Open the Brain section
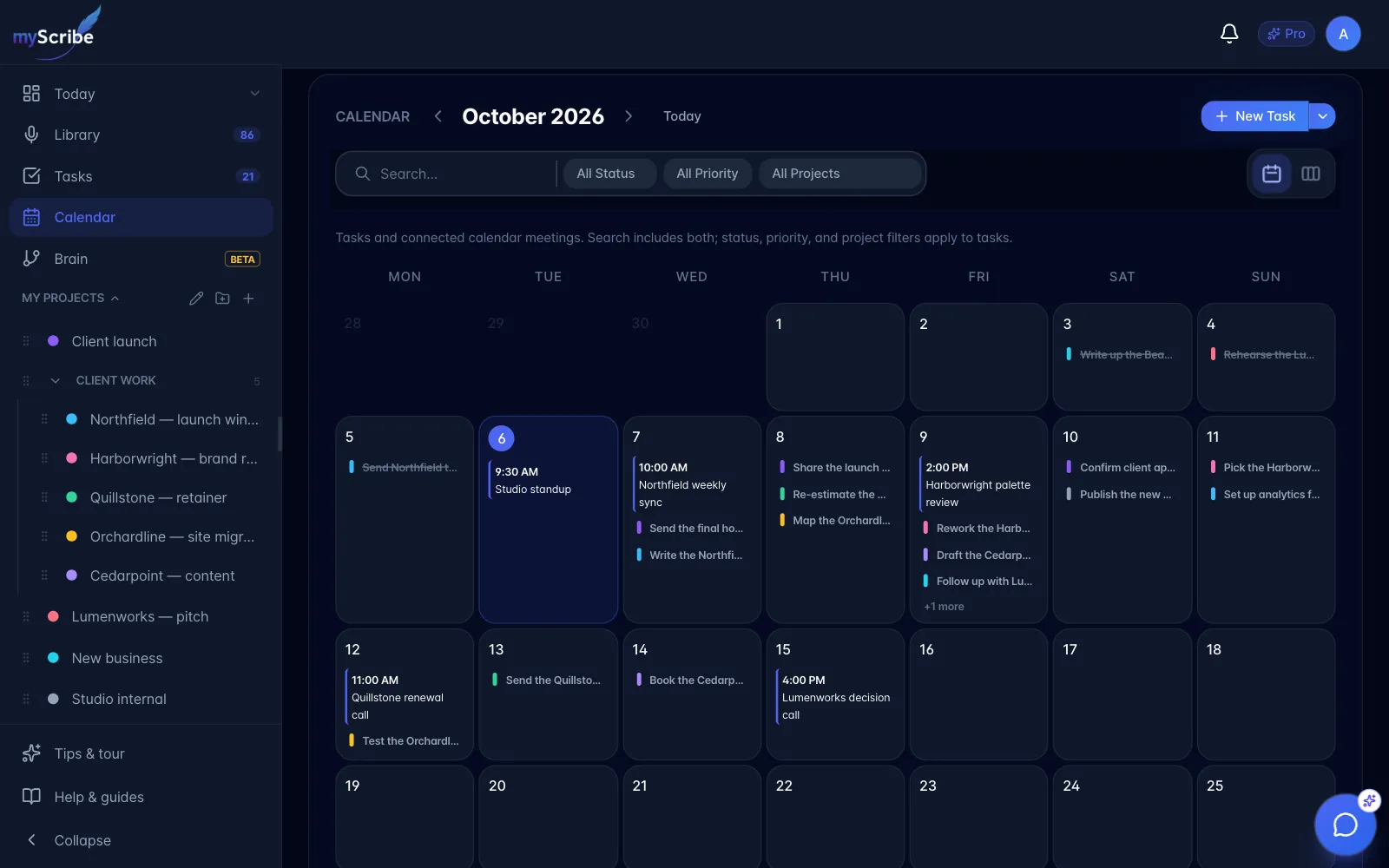 pos(141,259)
